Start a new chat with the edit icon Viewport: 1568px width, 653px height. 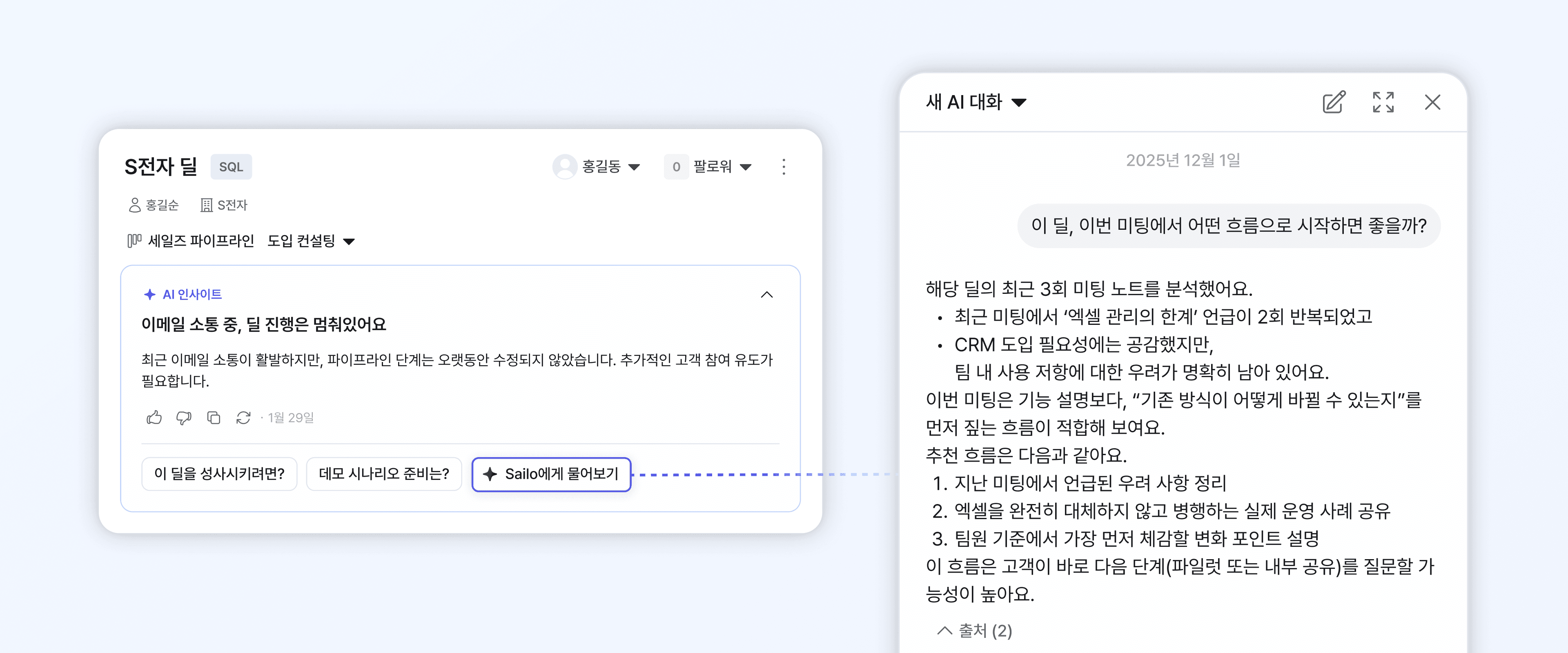click(x=1333, y=102)
